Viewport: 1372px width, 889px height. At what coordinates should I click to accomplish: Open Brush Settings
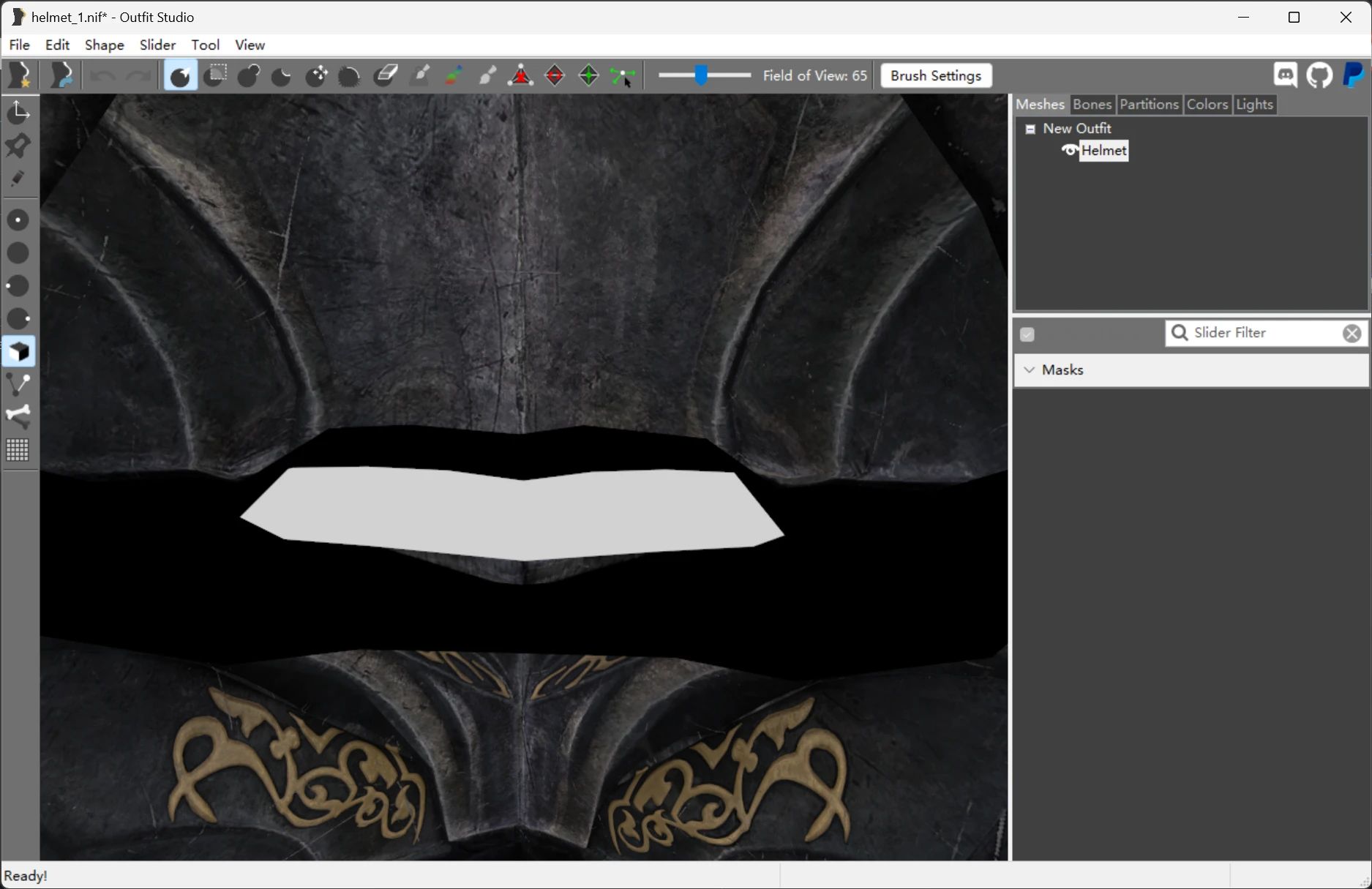934,75
